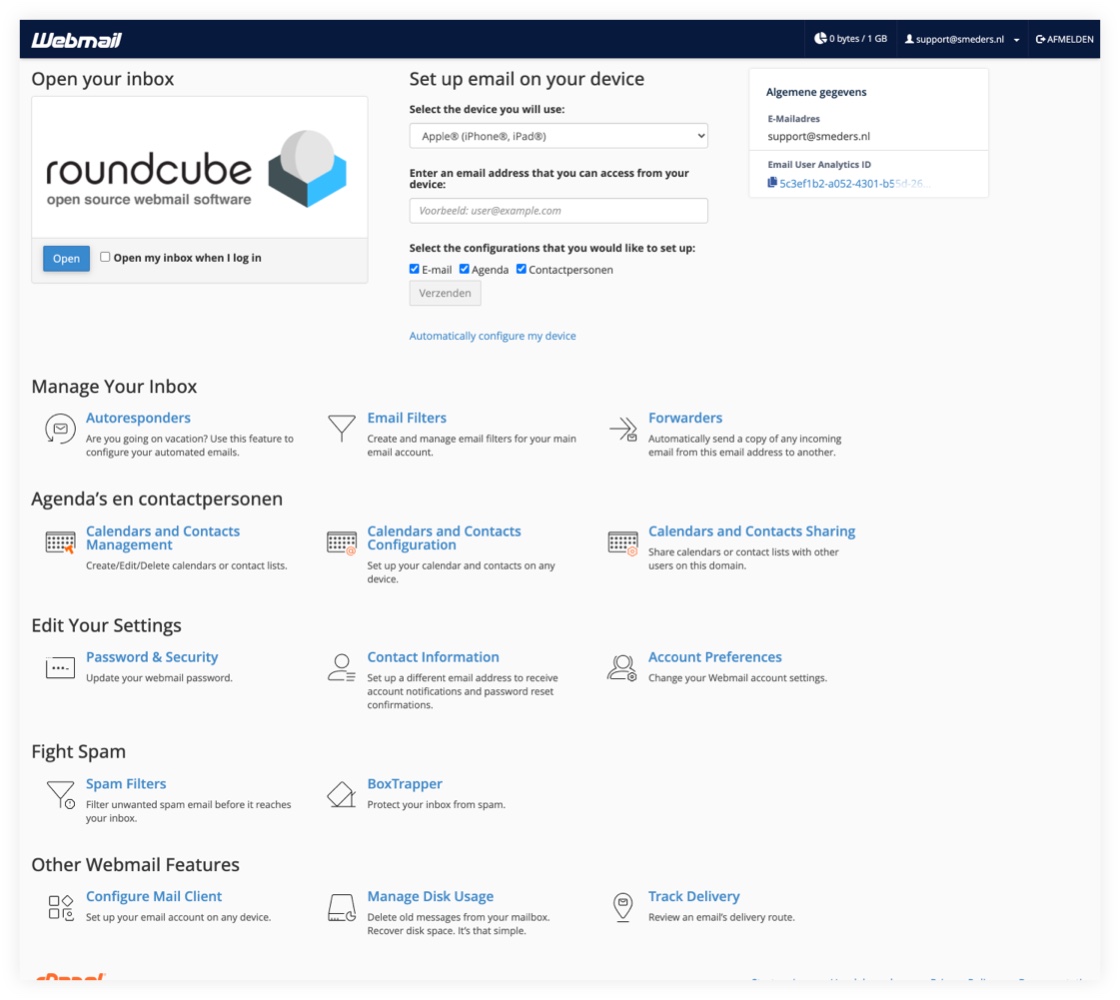1120x1000 pixels.
Task: Open the BoxTrapper link
Action: 404,784
